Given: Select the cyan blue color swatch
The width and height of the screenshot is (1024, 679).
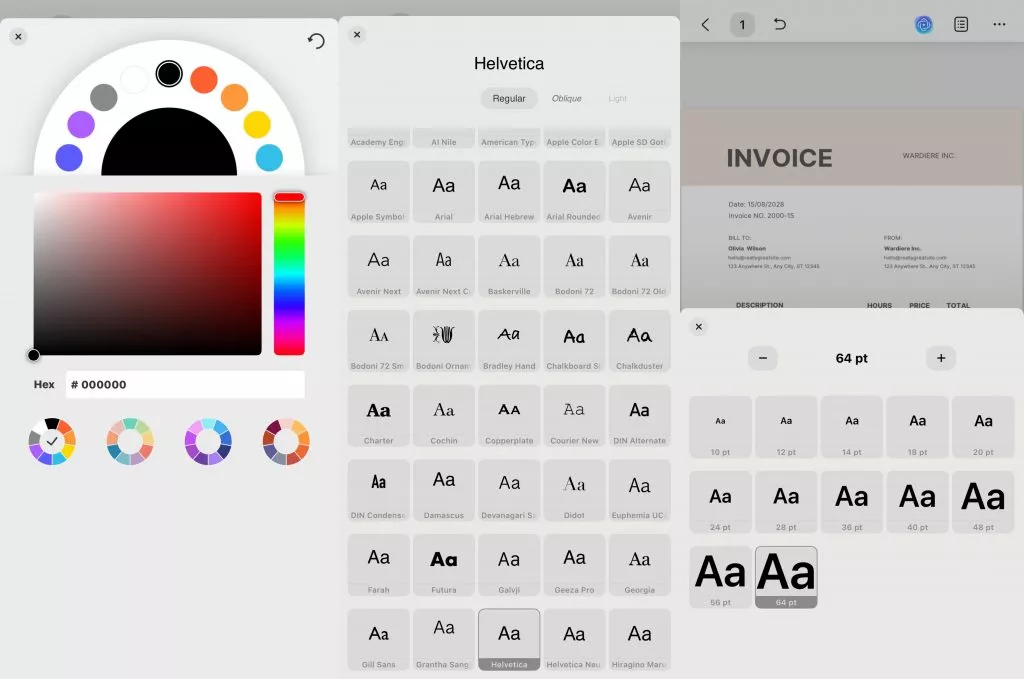Looking at the screenshot, I should point(269,158).
